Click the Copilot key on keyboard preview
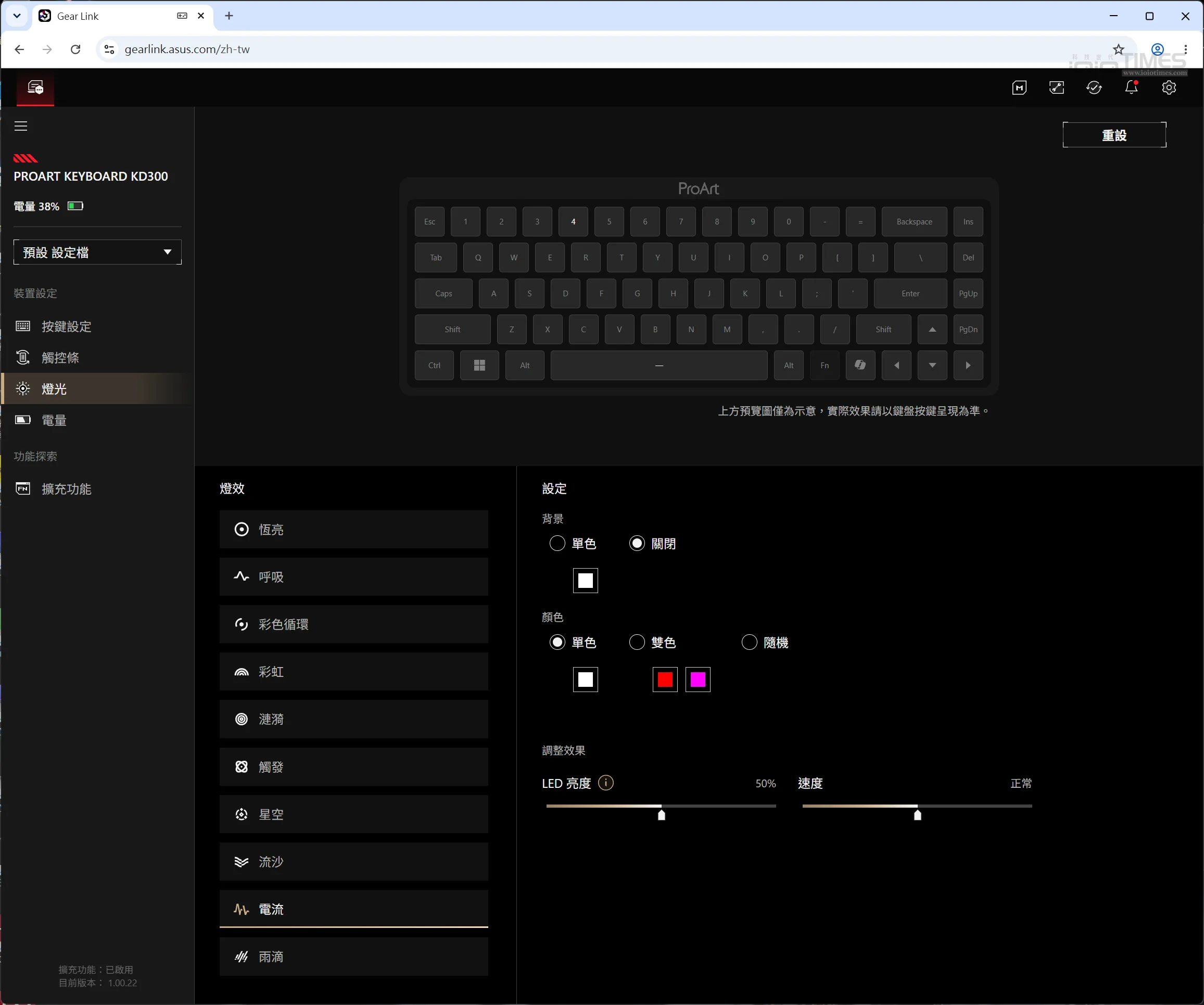The height and width of the screenshot is (1005, 1204). point(860,366)
